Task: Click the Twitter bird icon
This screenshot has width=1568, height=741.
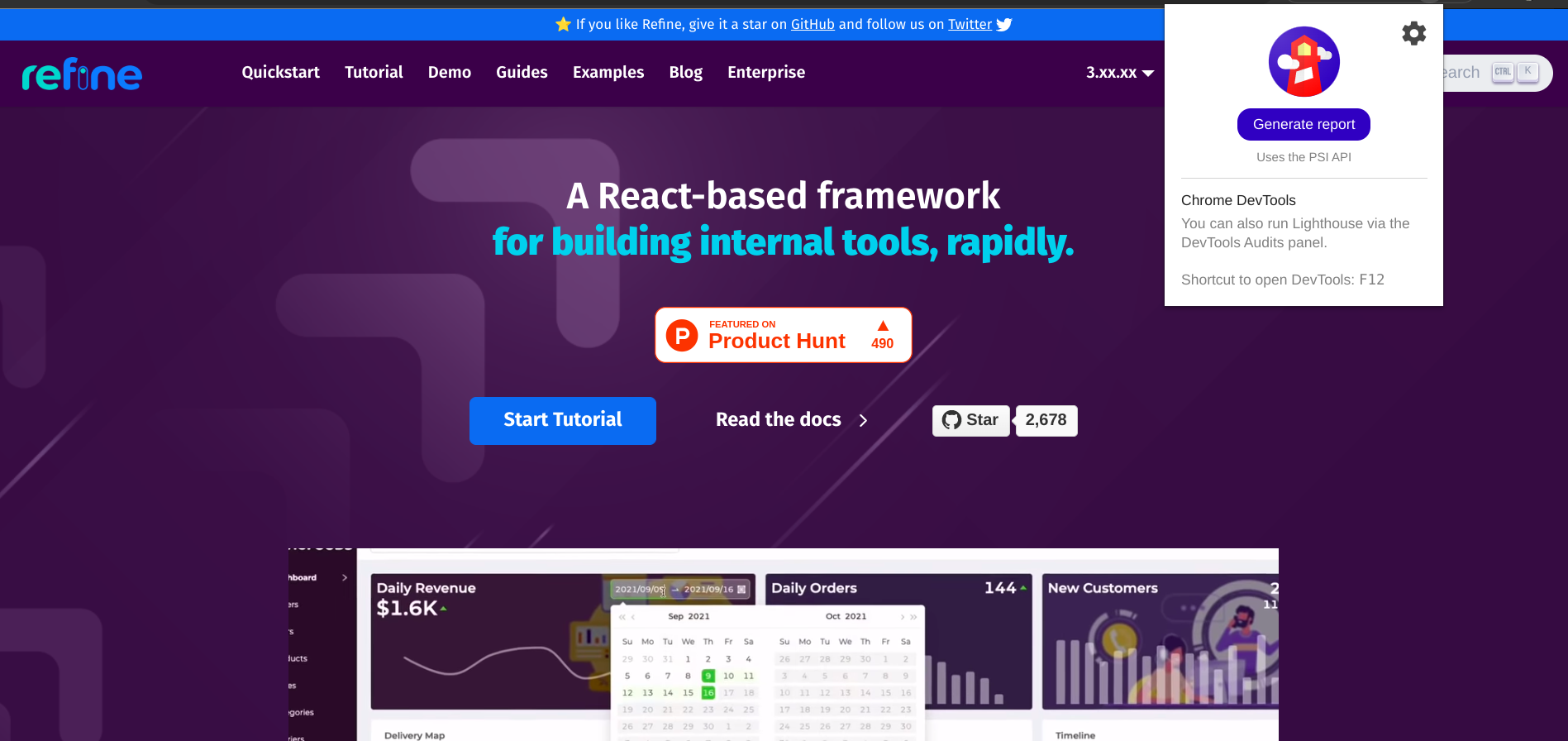Action: 1004,25
